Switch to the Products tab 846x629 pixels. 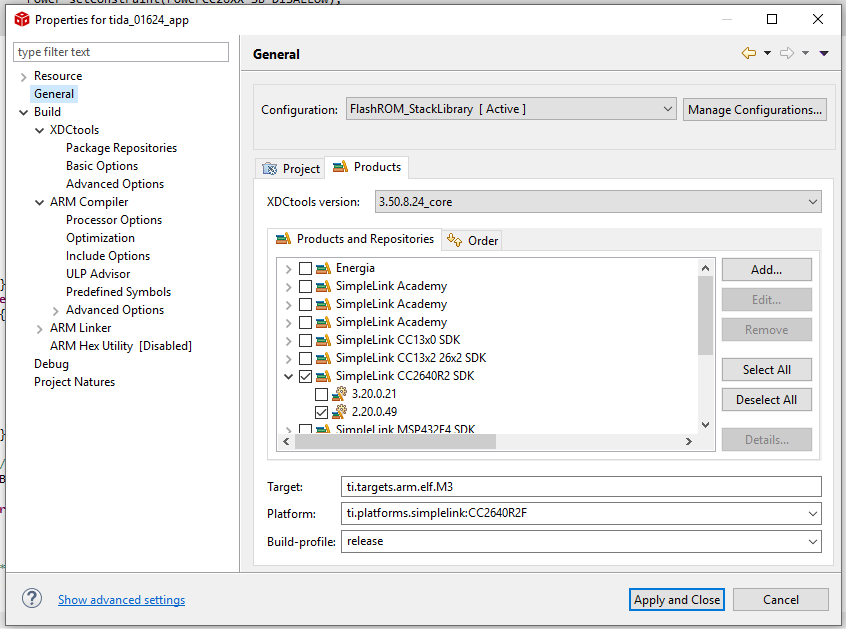click(367, 167)
